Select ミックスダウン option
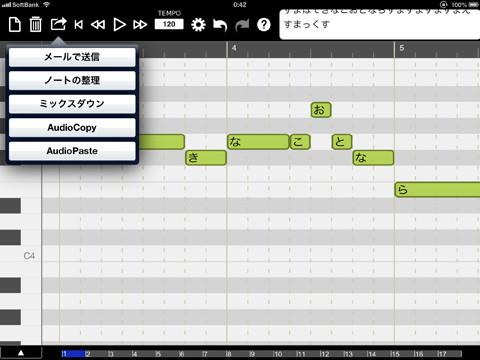The width and height of the screenshot is (480, 360). 72,104
